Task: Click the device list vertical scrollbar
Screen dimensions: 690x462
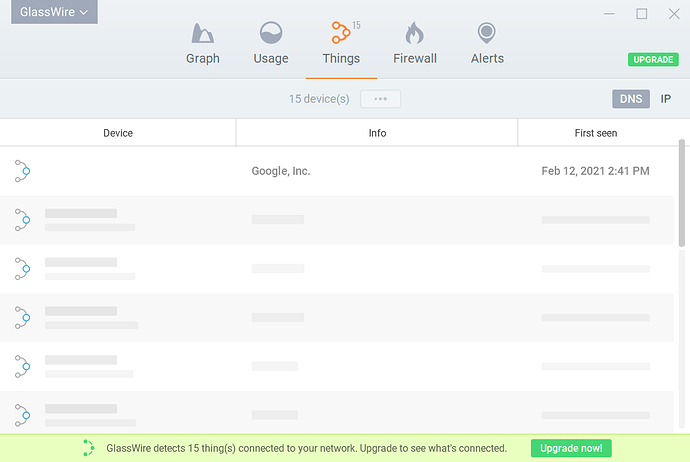Action: coord(683,192)
